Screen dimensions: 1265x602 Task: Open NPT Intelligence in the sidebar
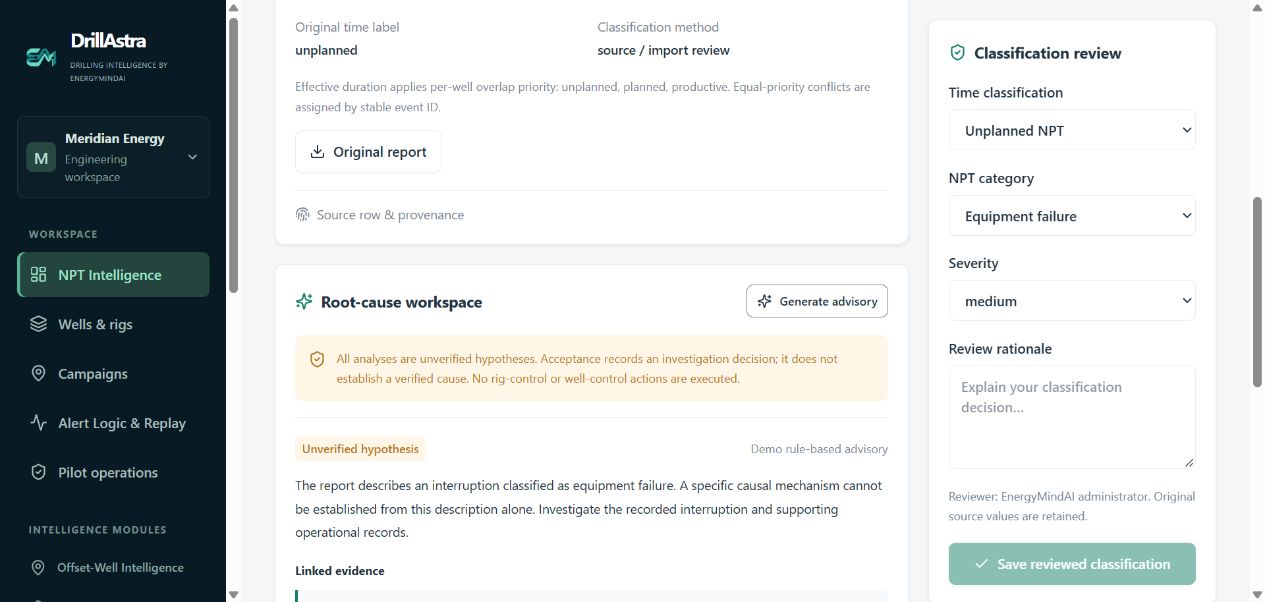click(113, 275)
